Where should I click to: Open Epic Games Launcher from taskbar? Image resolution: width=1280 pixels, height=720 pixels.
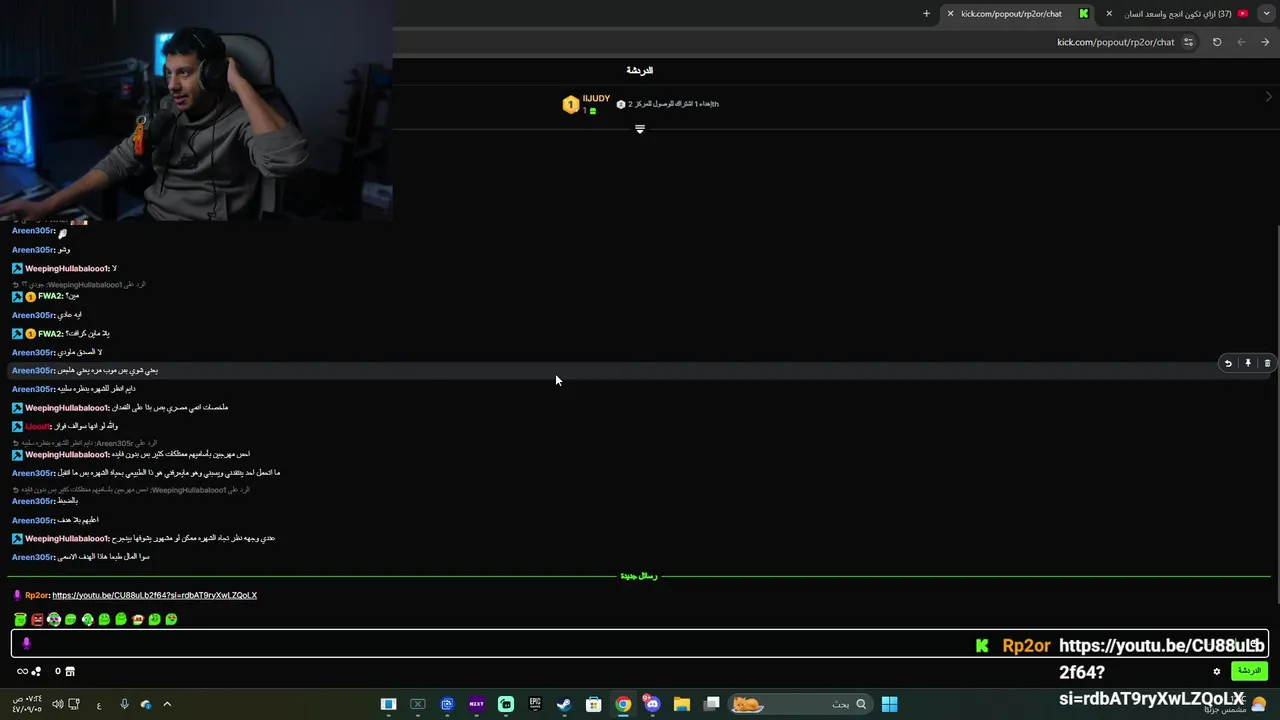[535, 704]
